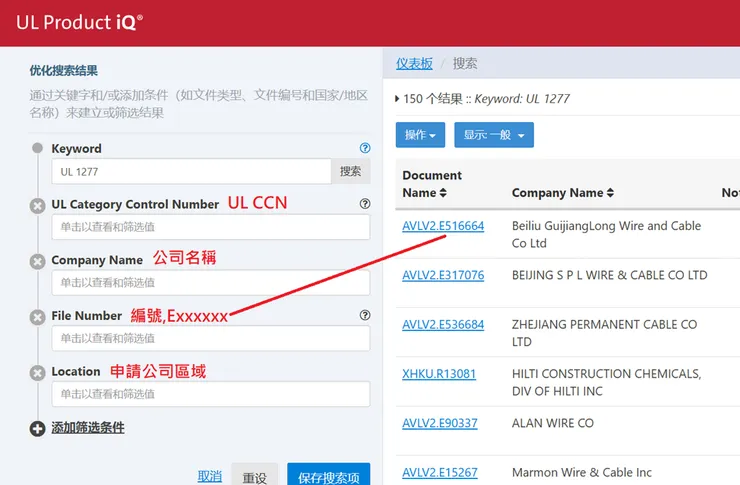This screenshot has width=740, height=485.
Task: Click the UL Product iQ logo
Action: click(79, 22)
